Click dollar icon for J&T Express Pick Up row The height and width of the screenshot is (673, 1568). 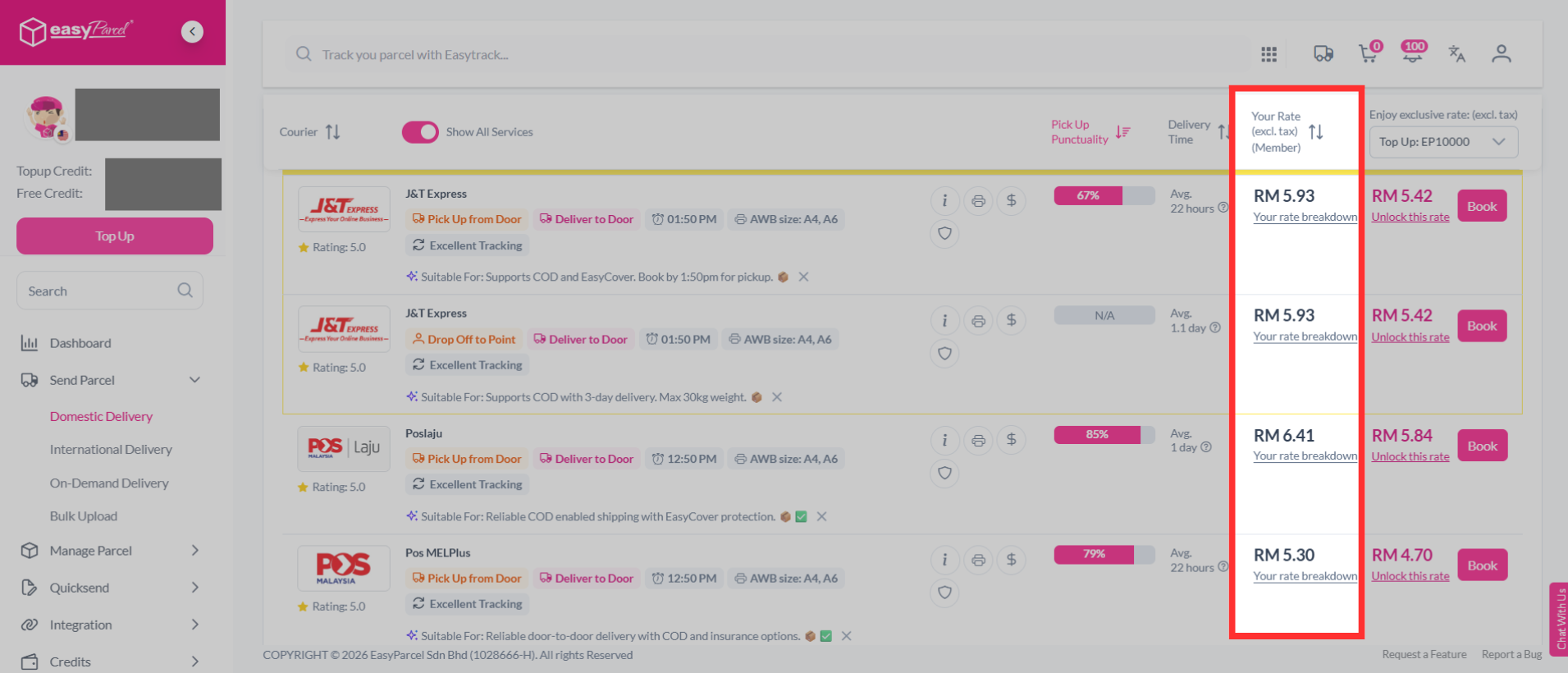(1012, 201)
